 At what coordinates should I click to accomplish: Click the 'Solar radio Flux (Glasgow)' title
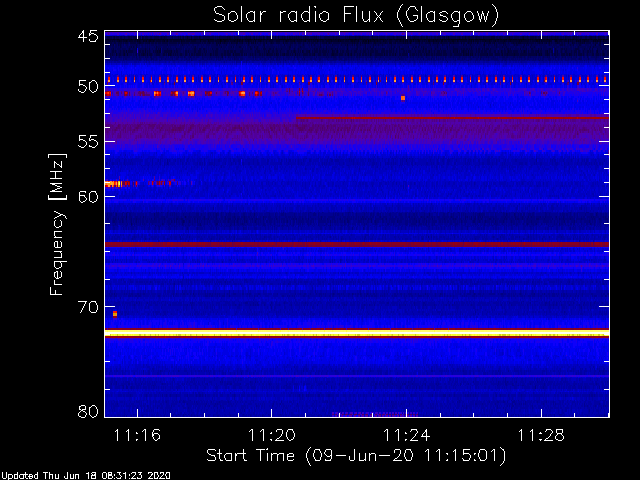(x=356, y=16)
